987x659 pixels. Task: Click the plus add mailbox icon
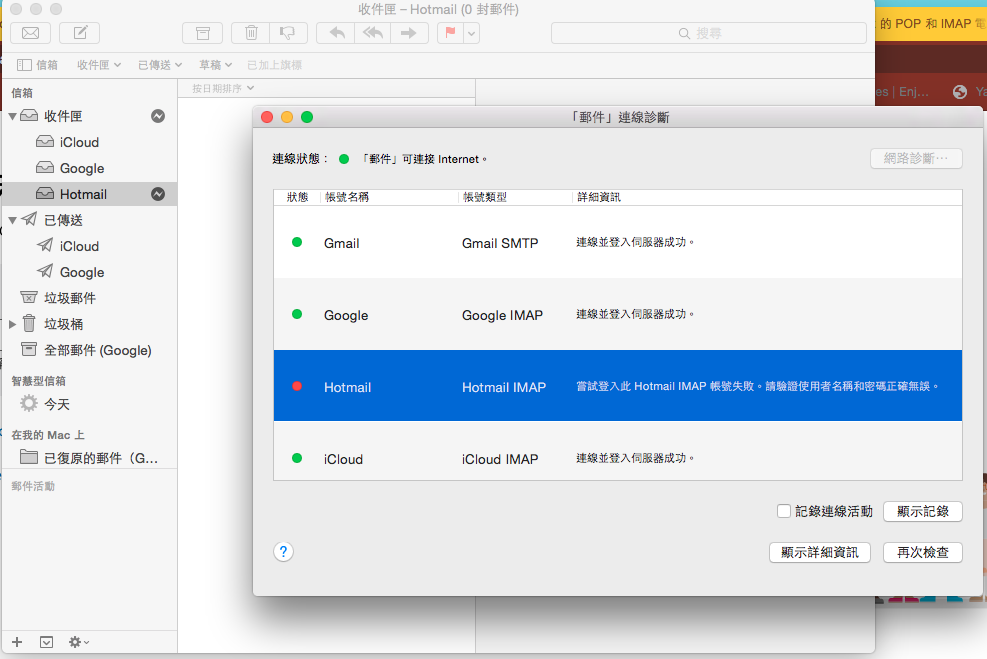(17, 642)
